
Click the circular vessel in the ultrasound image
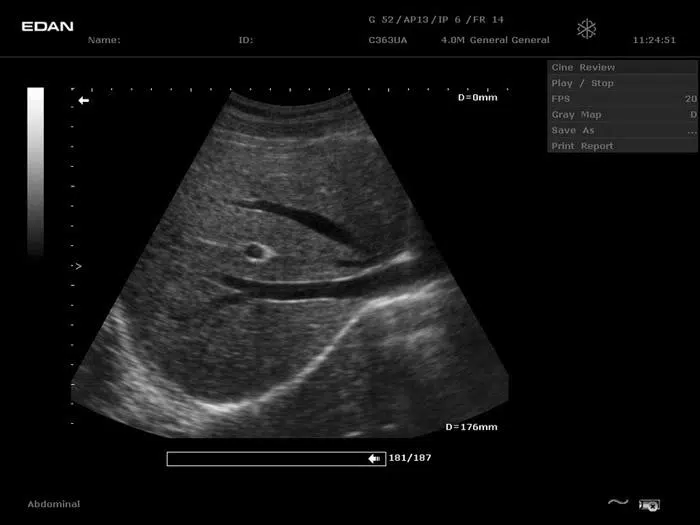(x=255, y=251)
